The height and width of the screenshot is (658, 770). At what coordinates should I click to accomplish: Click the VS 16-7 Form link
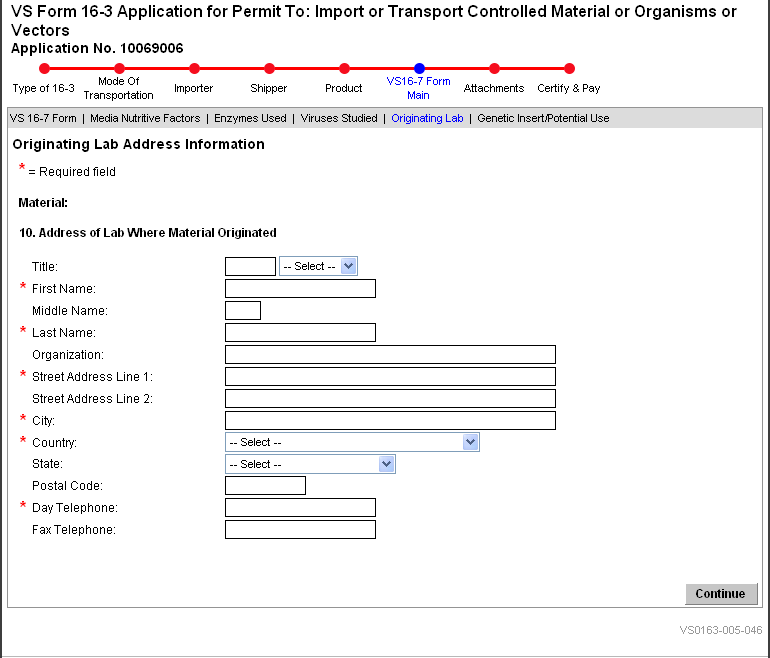43,118
